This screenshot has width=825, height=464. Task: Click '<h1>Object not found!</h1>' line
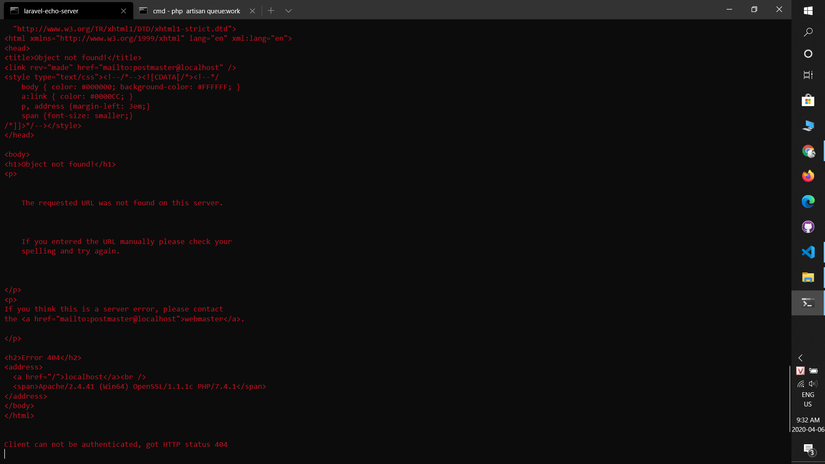tap(60, 164)
